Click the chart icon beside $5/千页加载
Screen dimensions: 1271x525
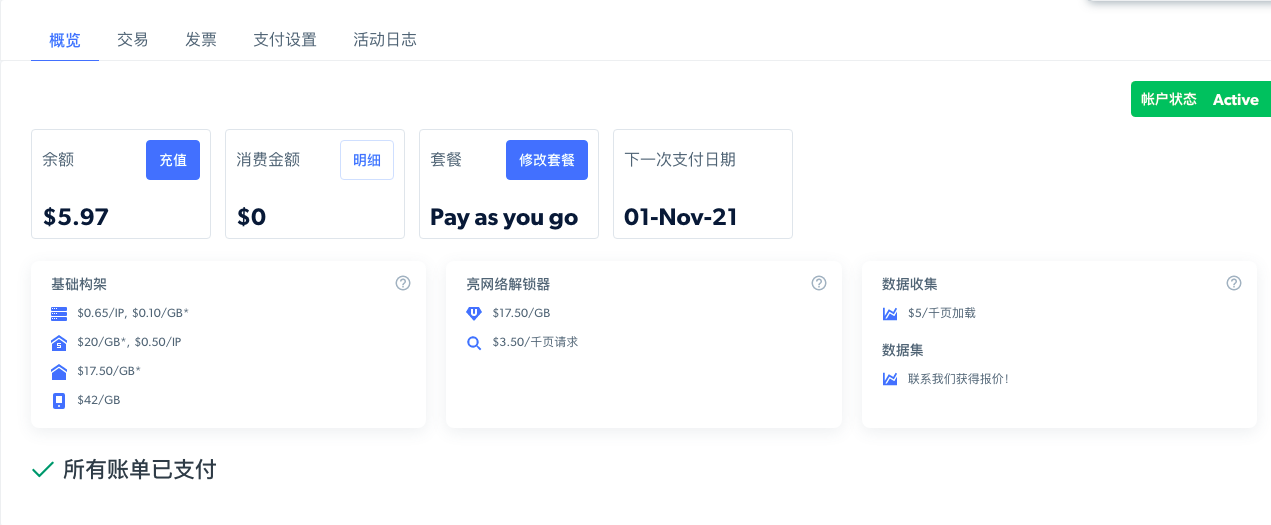890,313
